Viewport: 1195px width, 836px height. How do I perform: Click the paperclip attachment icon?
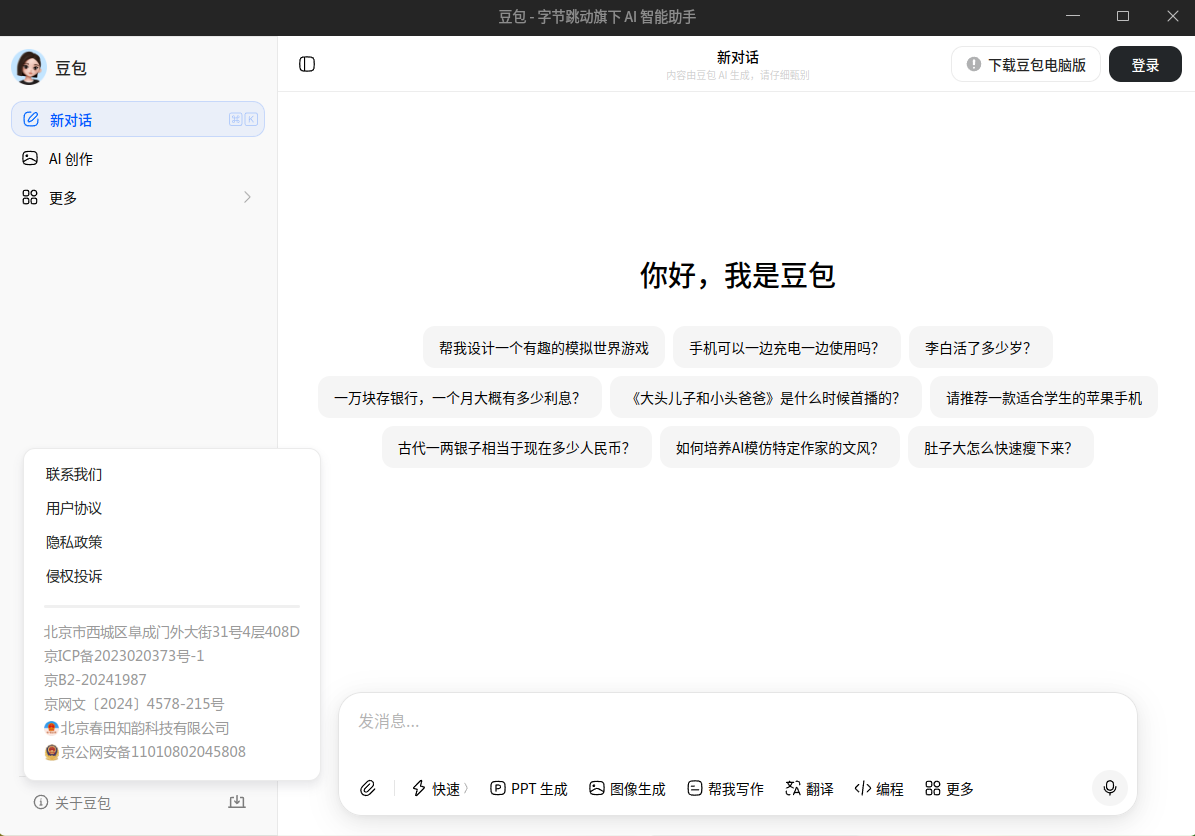(368, 788)
